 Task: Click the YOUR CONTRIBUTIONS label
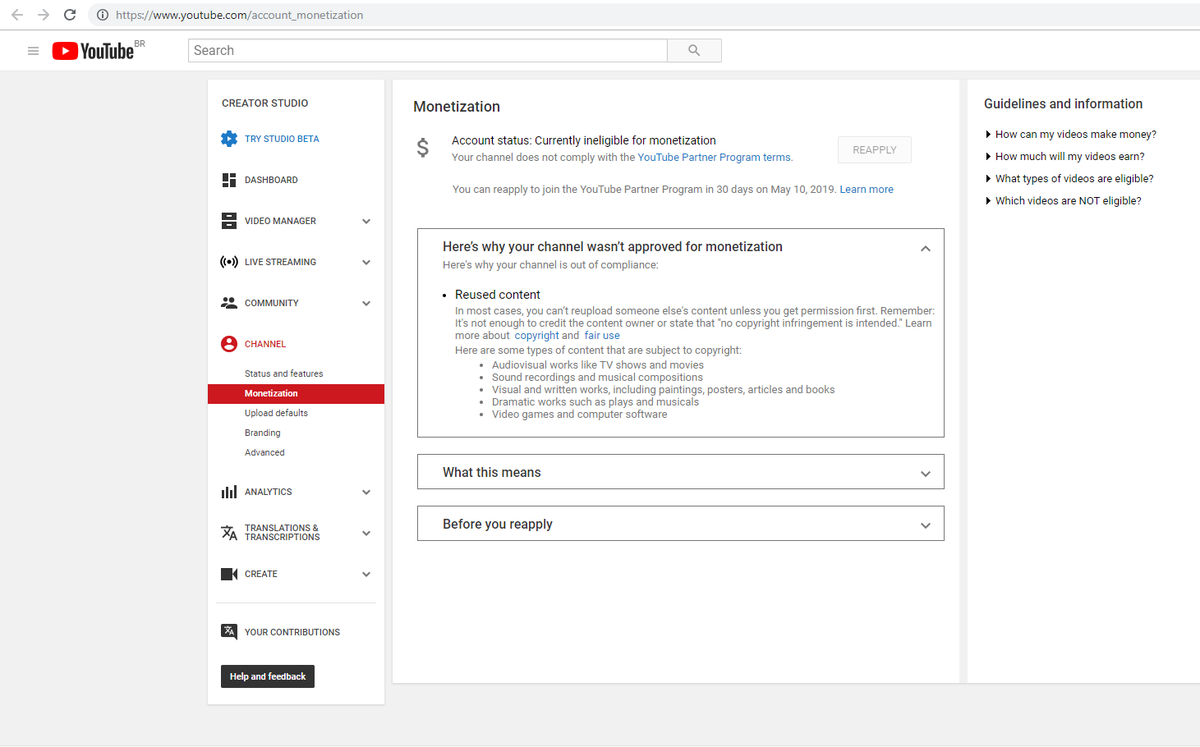(292, 632)
